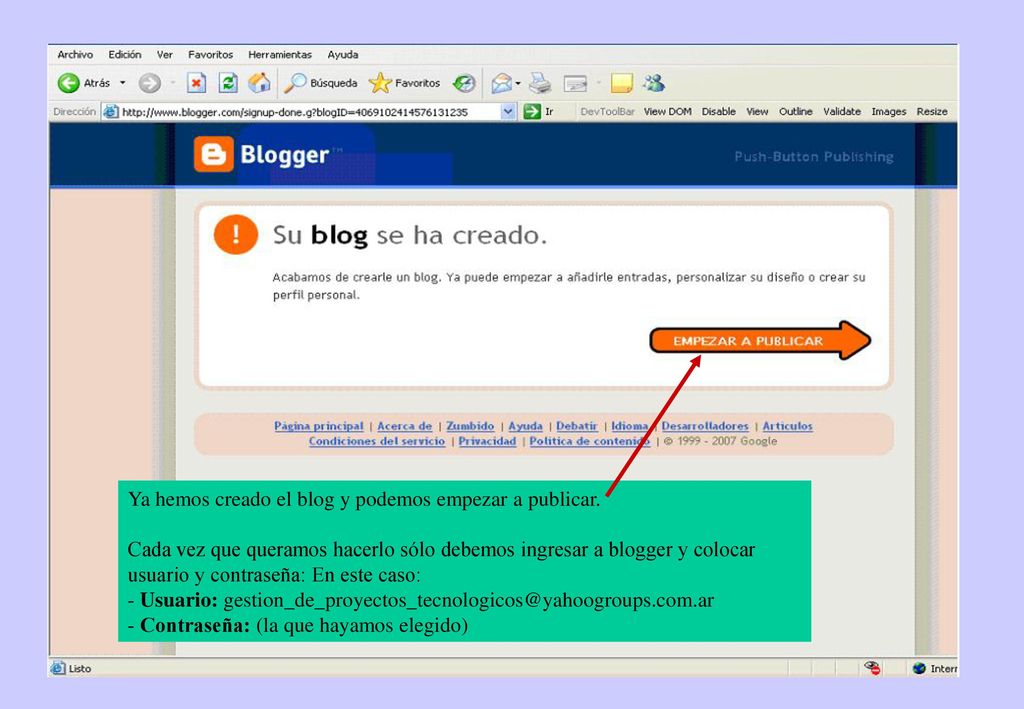Click the Images toolbar item
The height and width of the screenshot is (709, 1024).
pyautogui.click(x=889, y=112)
